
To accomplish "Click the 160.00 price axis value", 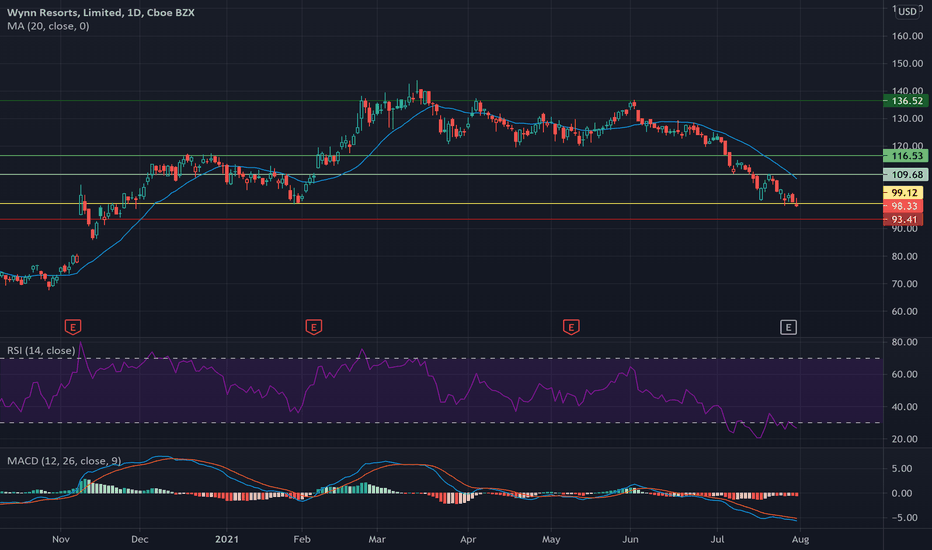I will click(908, 36).
